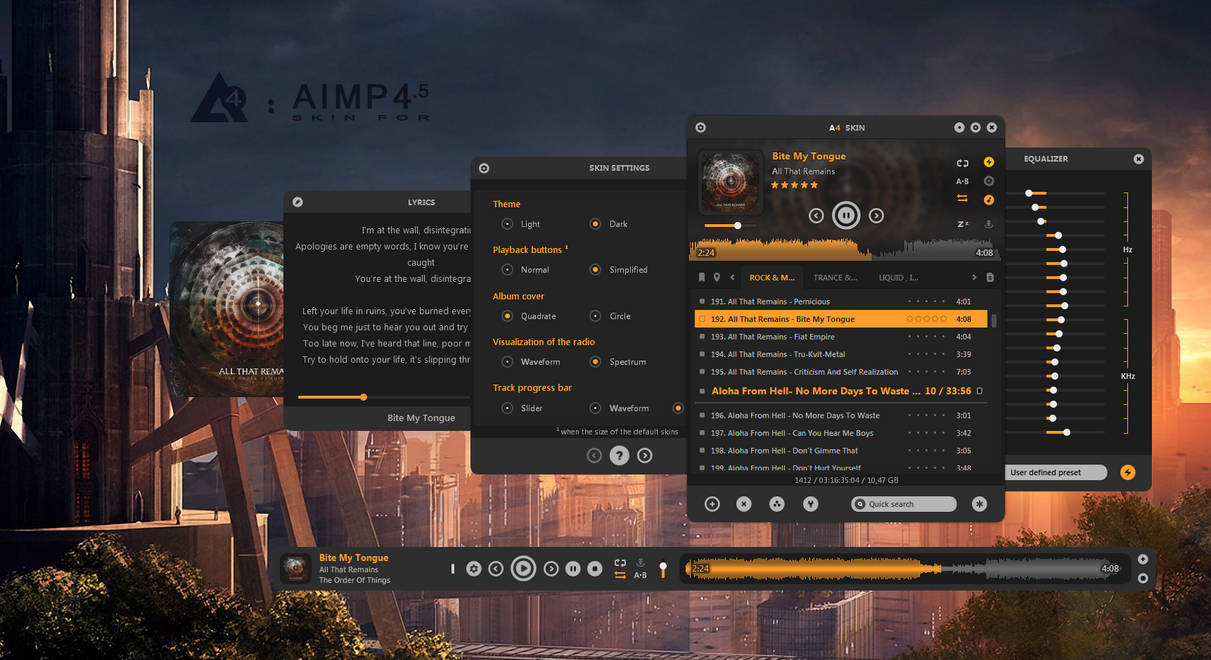Click the bookmark icon above the playlist
Screen dimensions: 1211x660
tap(702, 277)
